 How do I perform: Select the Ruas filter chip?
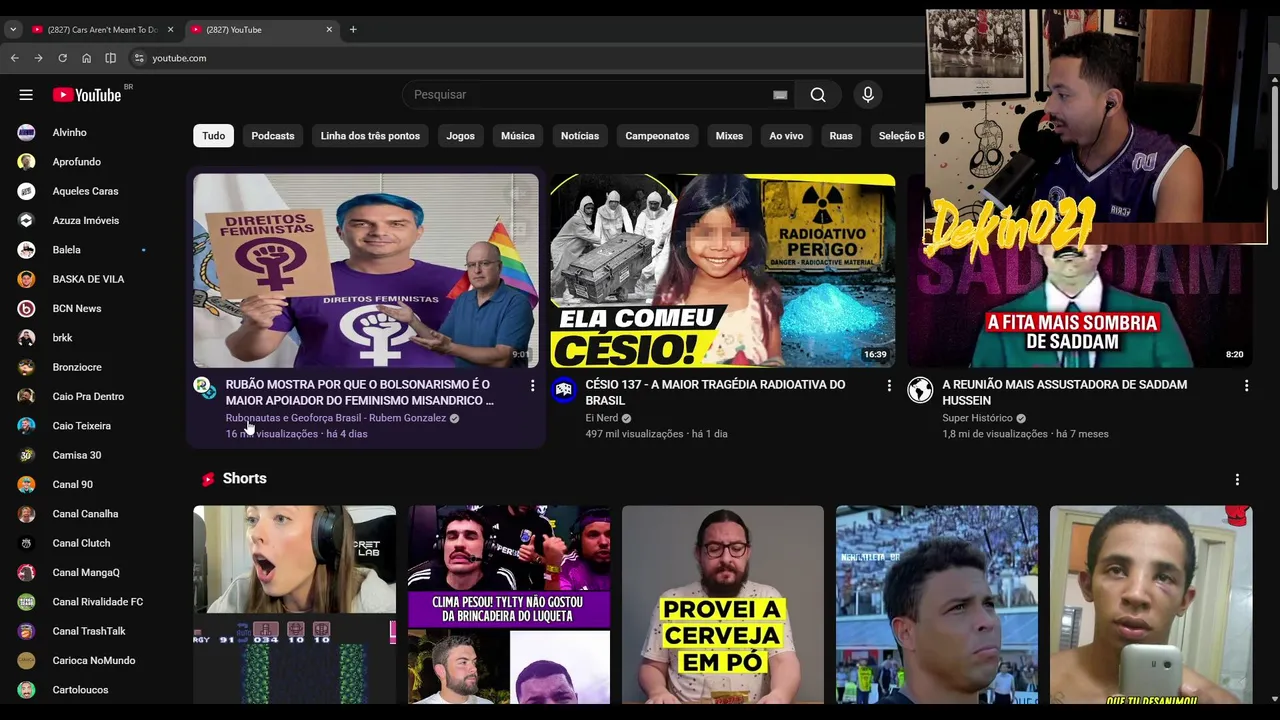[841, 136]
